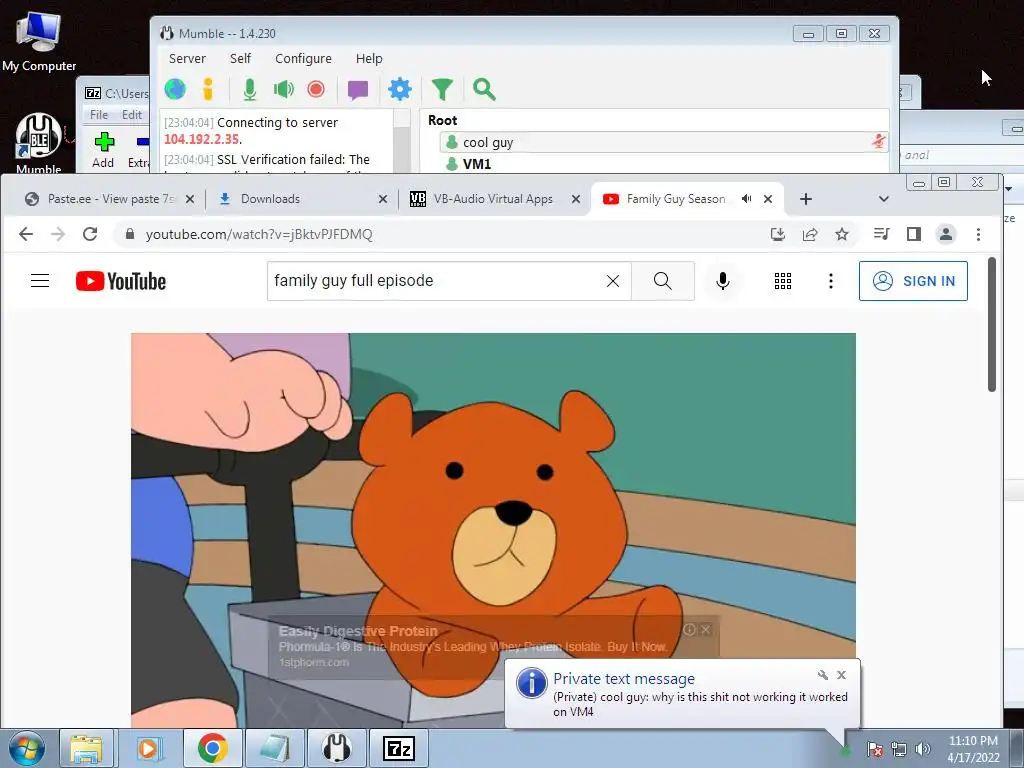
Task: Open 7-Zip taskbar button
Action: (399, 748)
